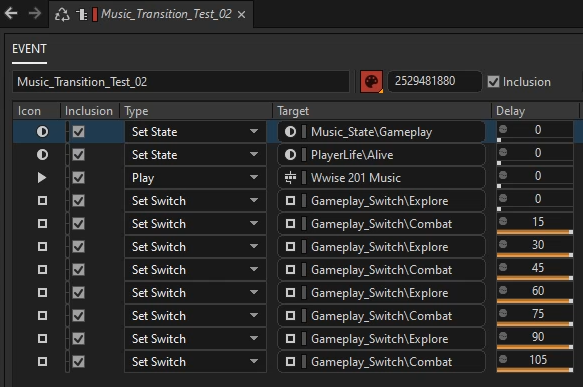Select the switch icon of the delay 90 Explore row
This screenshot has height=387, width=583.
pyautogui.click(x=42, y=339)
